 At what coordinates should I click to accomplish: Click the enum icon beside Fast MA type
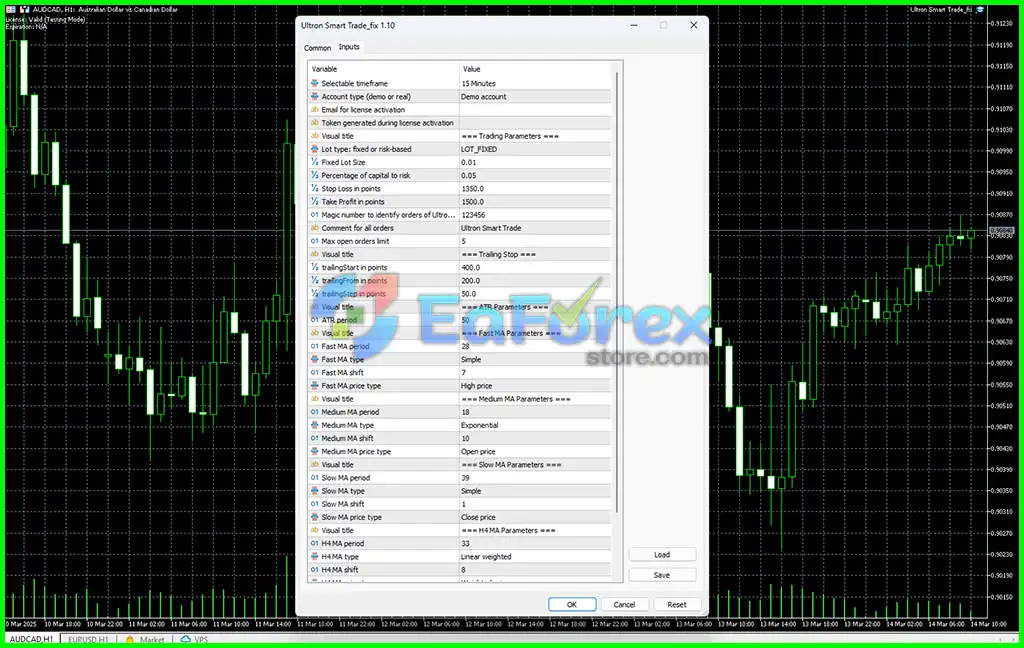(315, 359)
